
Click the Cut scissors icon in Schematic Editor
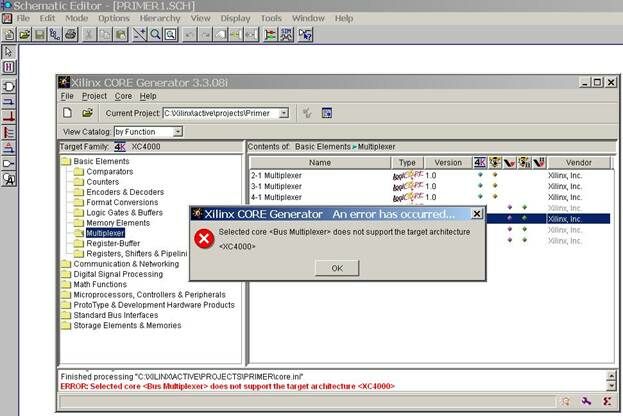(x=89, y=35)
